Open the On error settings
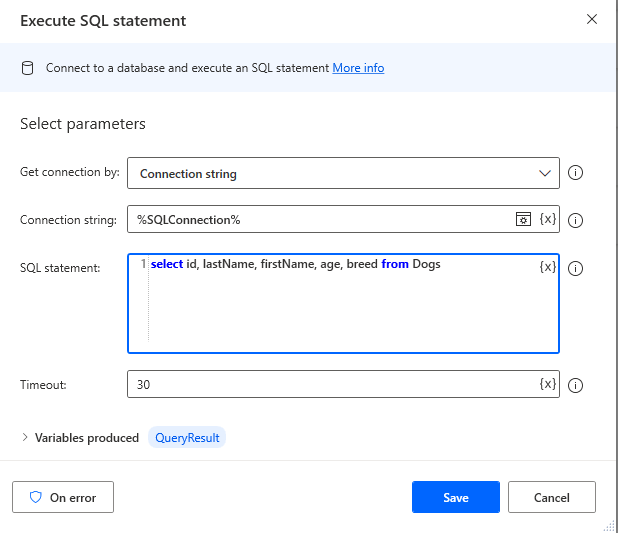 (x=63, y=497)
